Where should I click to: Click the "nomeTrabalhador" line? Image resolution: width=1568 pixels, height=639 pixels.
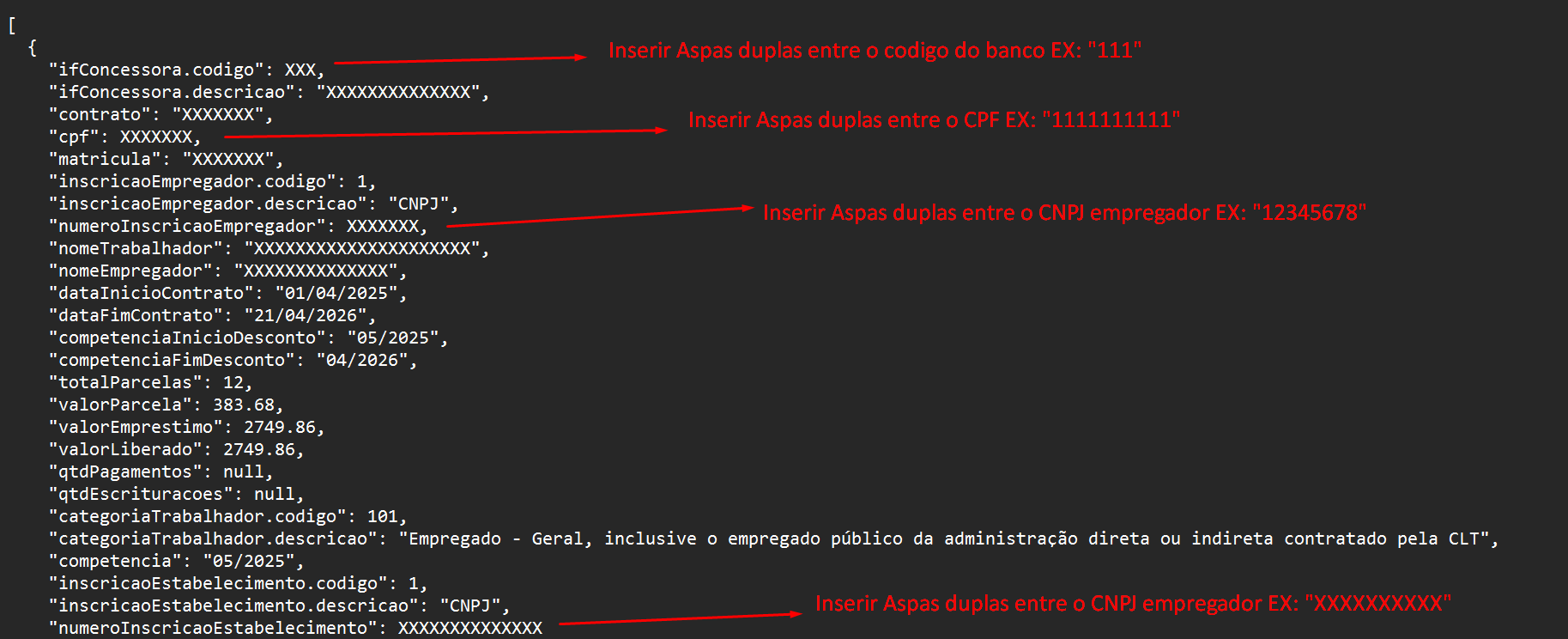[269, 248]
